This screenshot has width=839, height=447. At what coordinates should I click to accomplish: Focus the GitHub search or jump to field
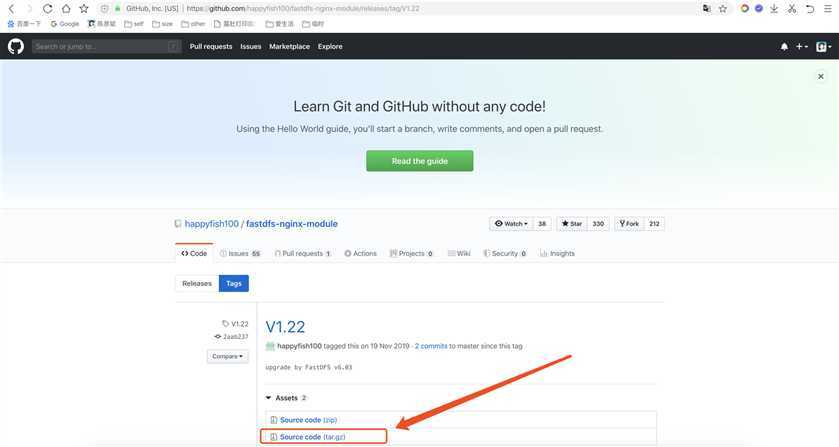106,47
